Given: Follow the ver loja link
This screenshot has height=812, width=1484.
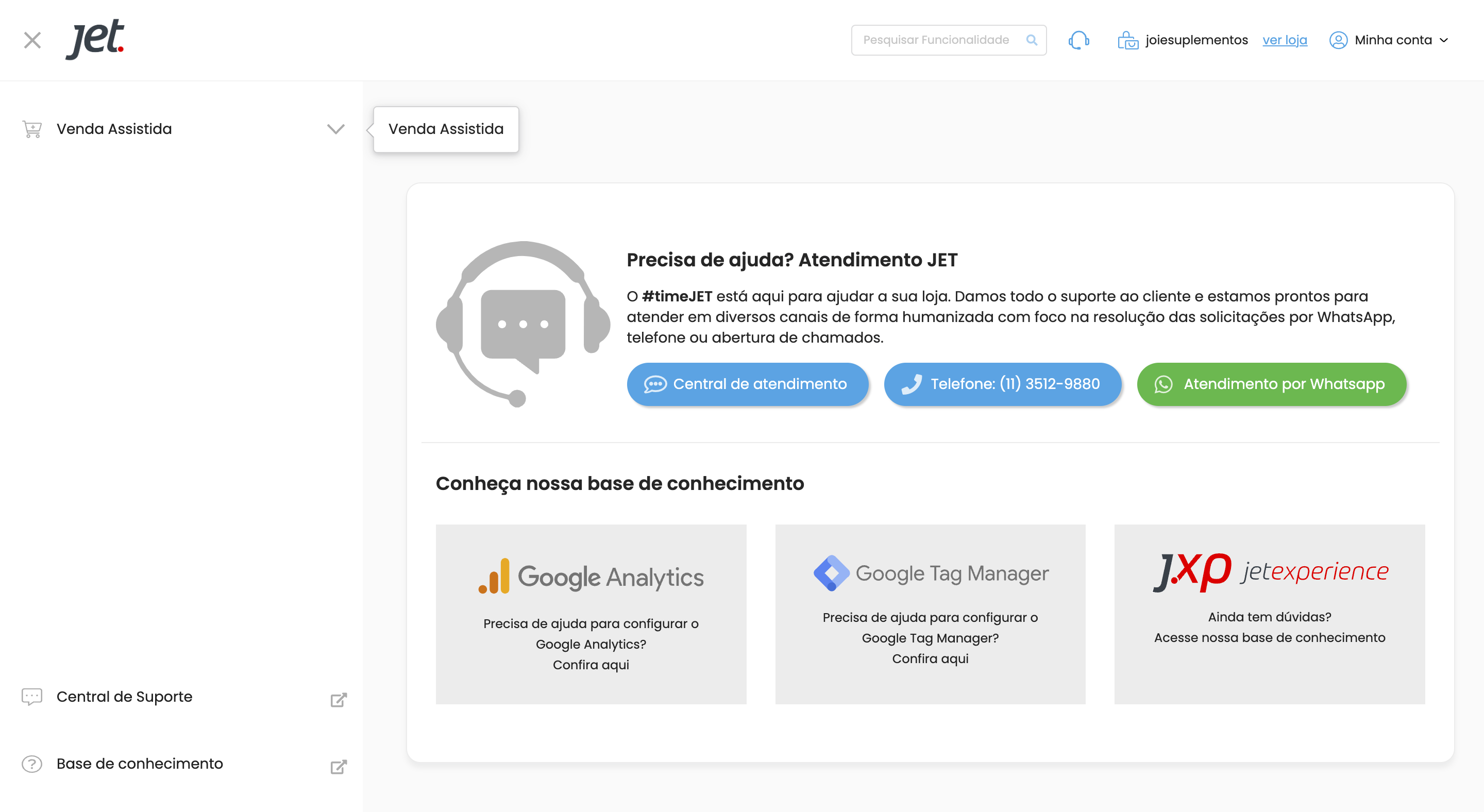Looking at the screenshot, I should (x=1285, y=40).
